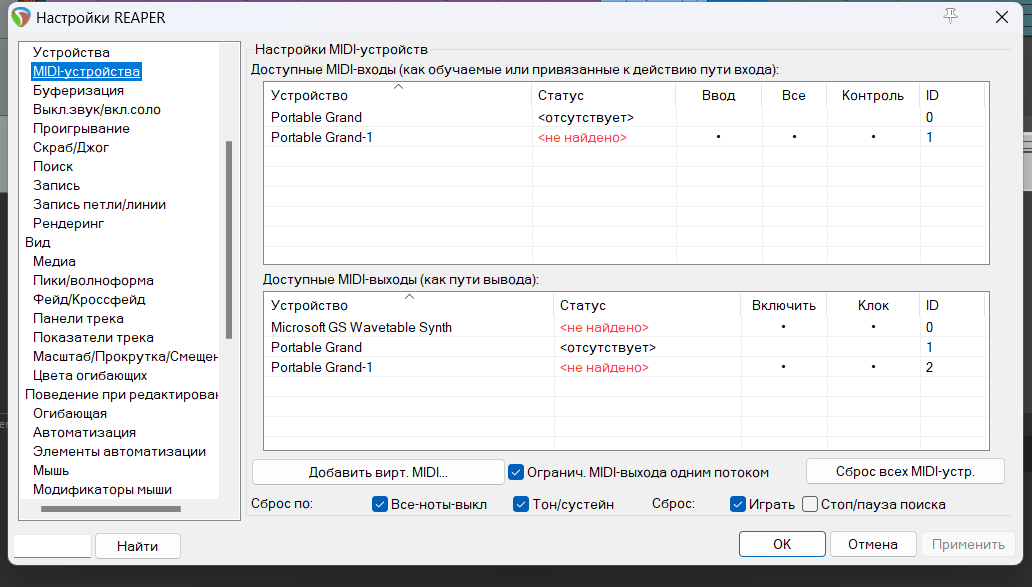Confirm settings with the ОК button
The height and width of the screenshot is (587, 1032).
(x=782, y=545)
